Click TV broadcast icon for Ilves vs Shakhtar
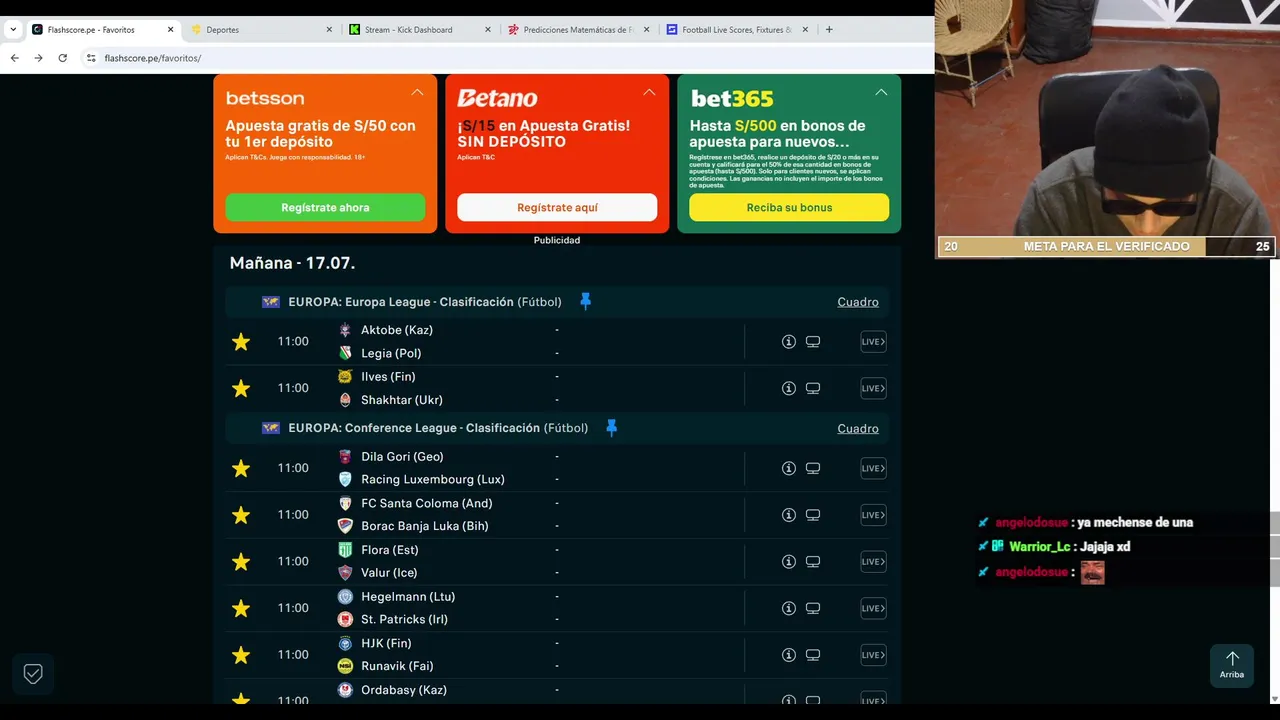The image size is (1280, 720). [x=813, y=388]
